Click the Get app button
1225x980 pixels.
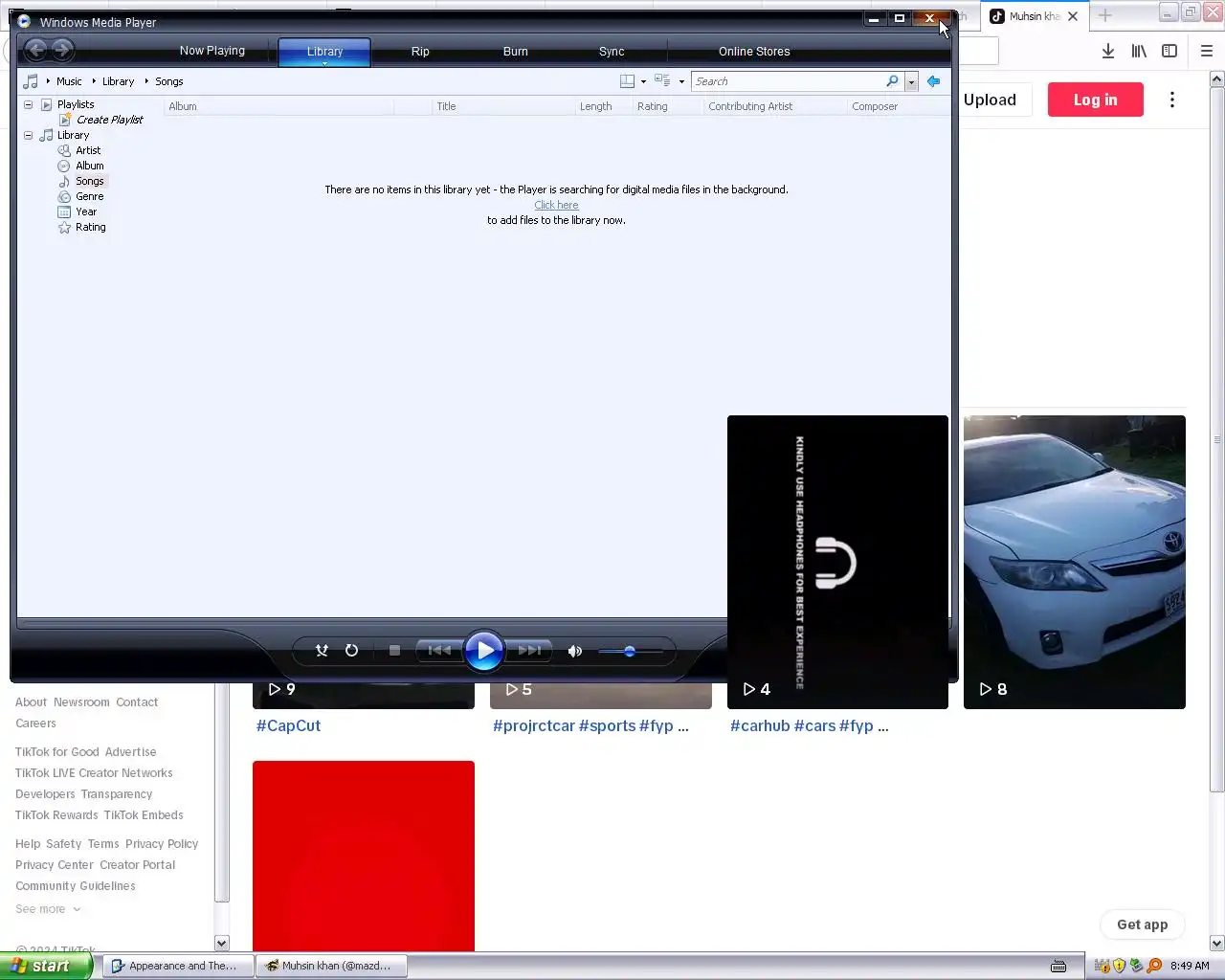(x=1142, y=924)
